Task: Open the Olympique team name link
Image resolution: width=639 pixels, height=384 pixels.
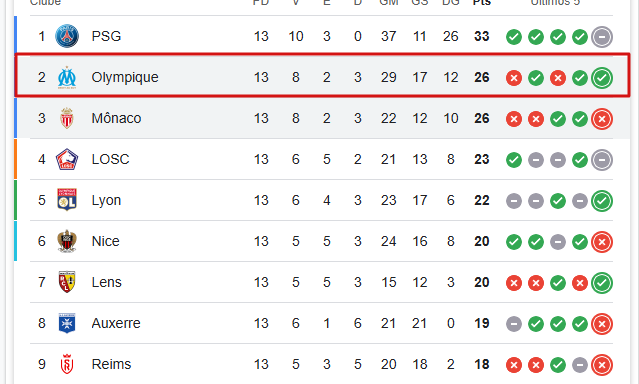Action: point(125,77)
